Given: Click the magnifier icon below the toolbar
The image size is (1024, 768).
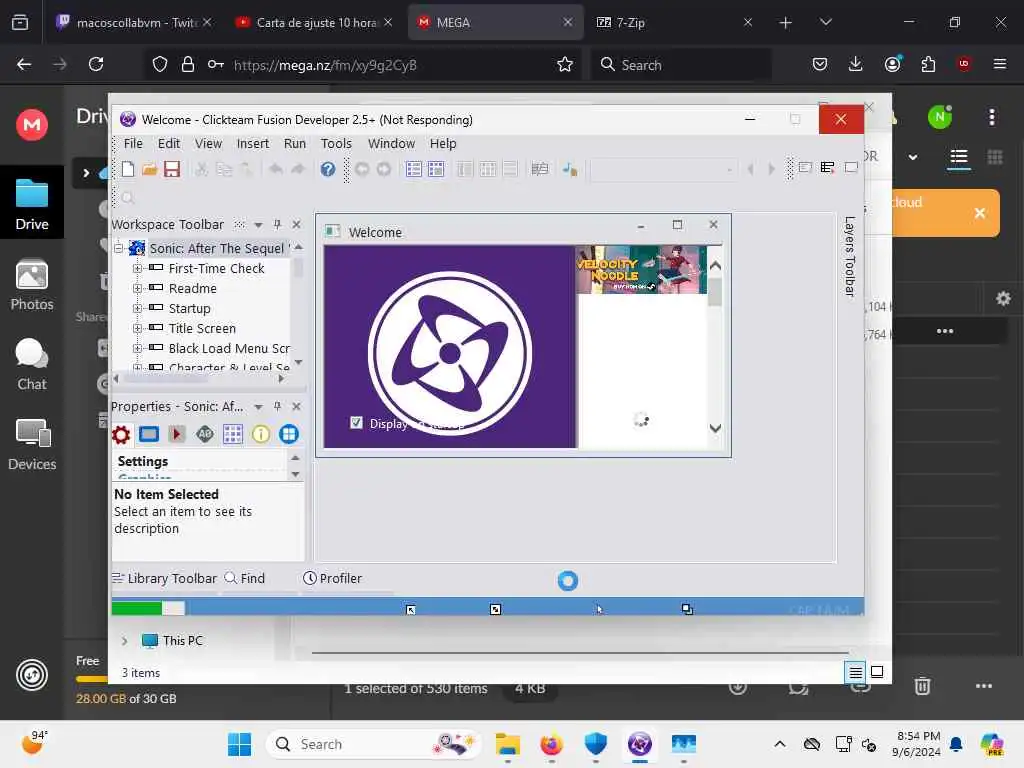Looking at the screenshot, I should [128, 197].
